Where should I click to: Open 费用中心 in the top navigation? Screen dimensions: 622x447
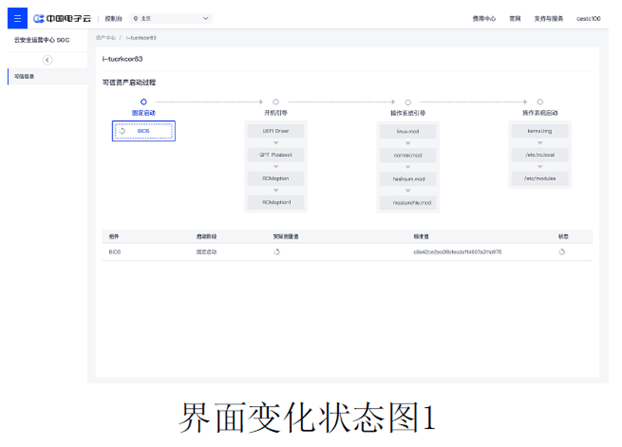tap(484, 18)
